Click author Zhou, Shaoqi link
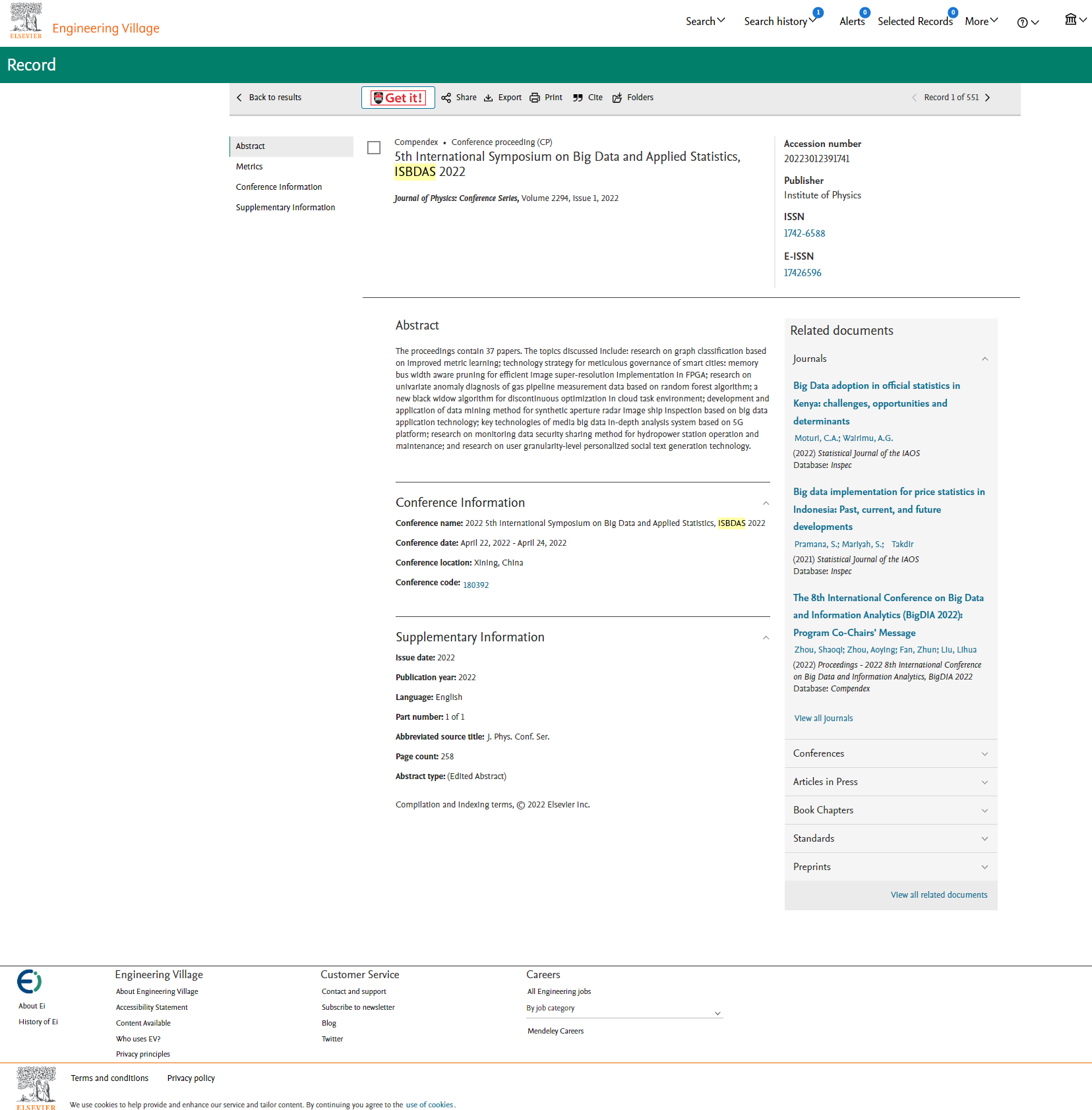This screenshot has width=1092, height=1110. coord(818,650)
